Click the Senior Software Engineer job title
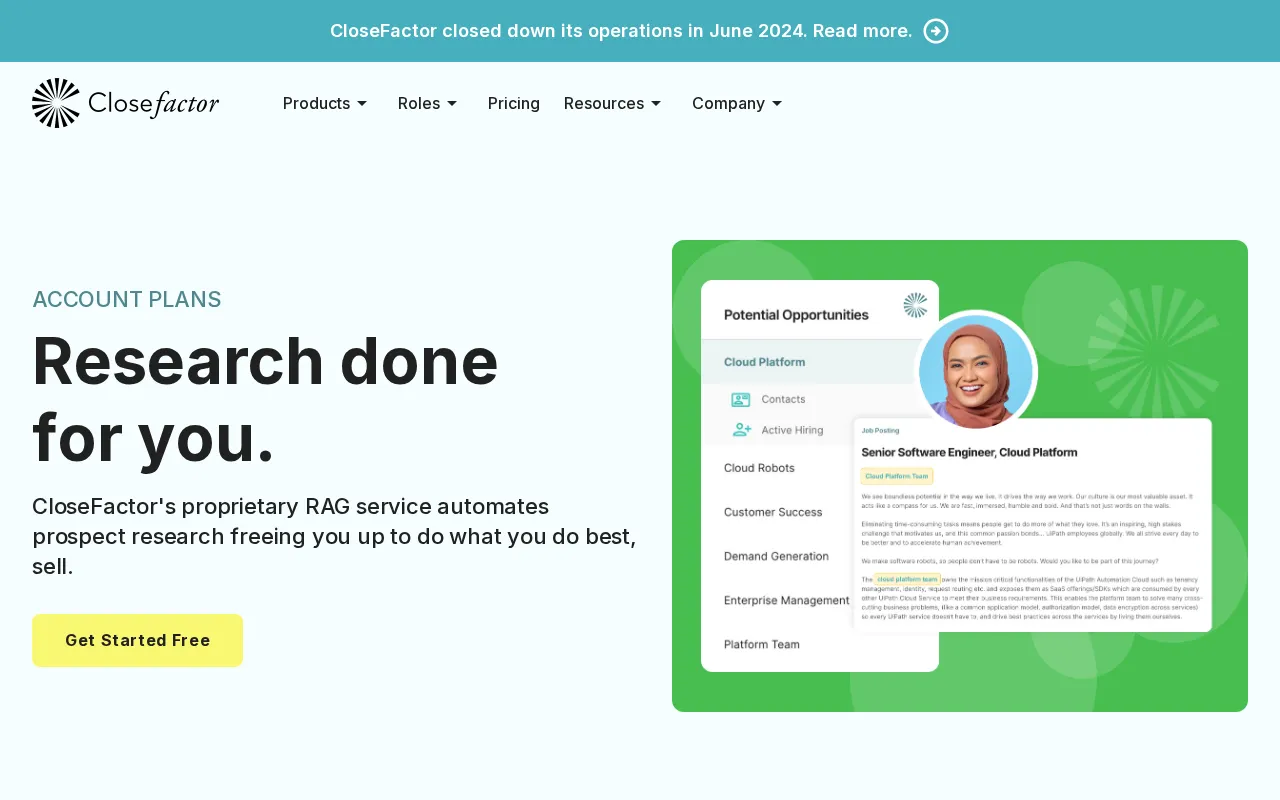Screen dimensions: 1280x800 coord(969,452)
